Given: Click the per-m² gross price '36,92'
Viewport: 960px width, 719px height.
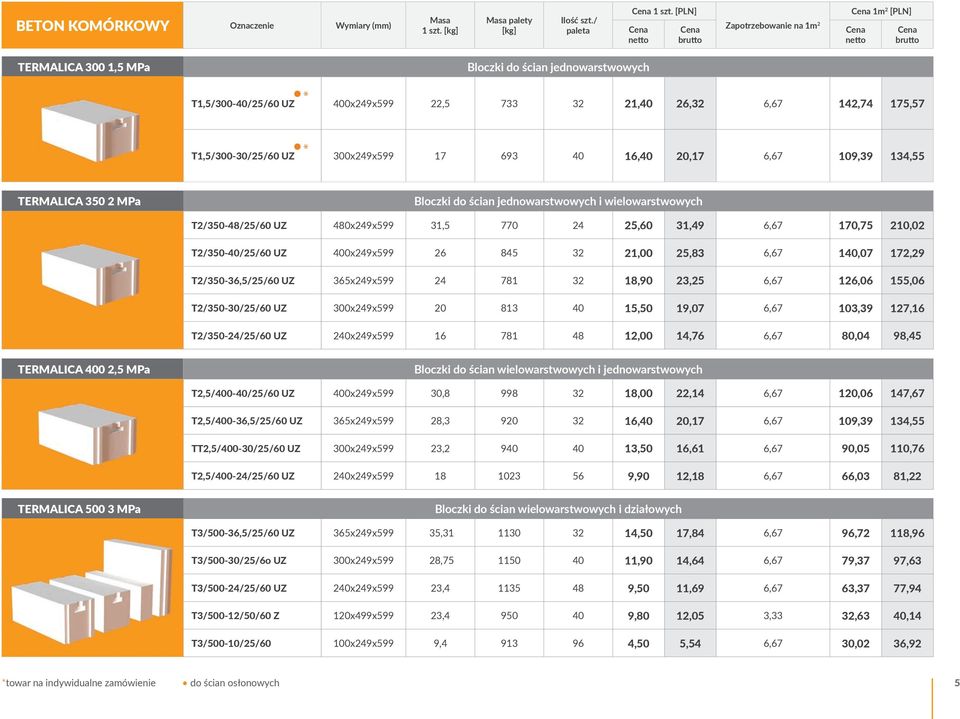Looking at the screenshot, I should [907, 643].
